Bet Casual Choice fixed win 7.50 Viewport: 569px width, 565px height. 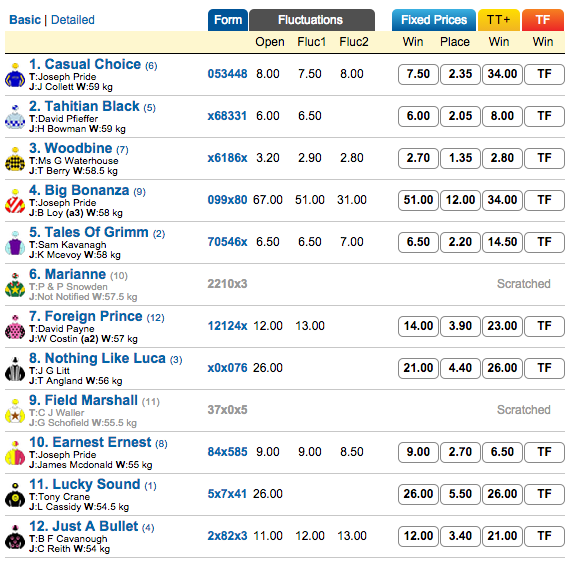point(418,74)
